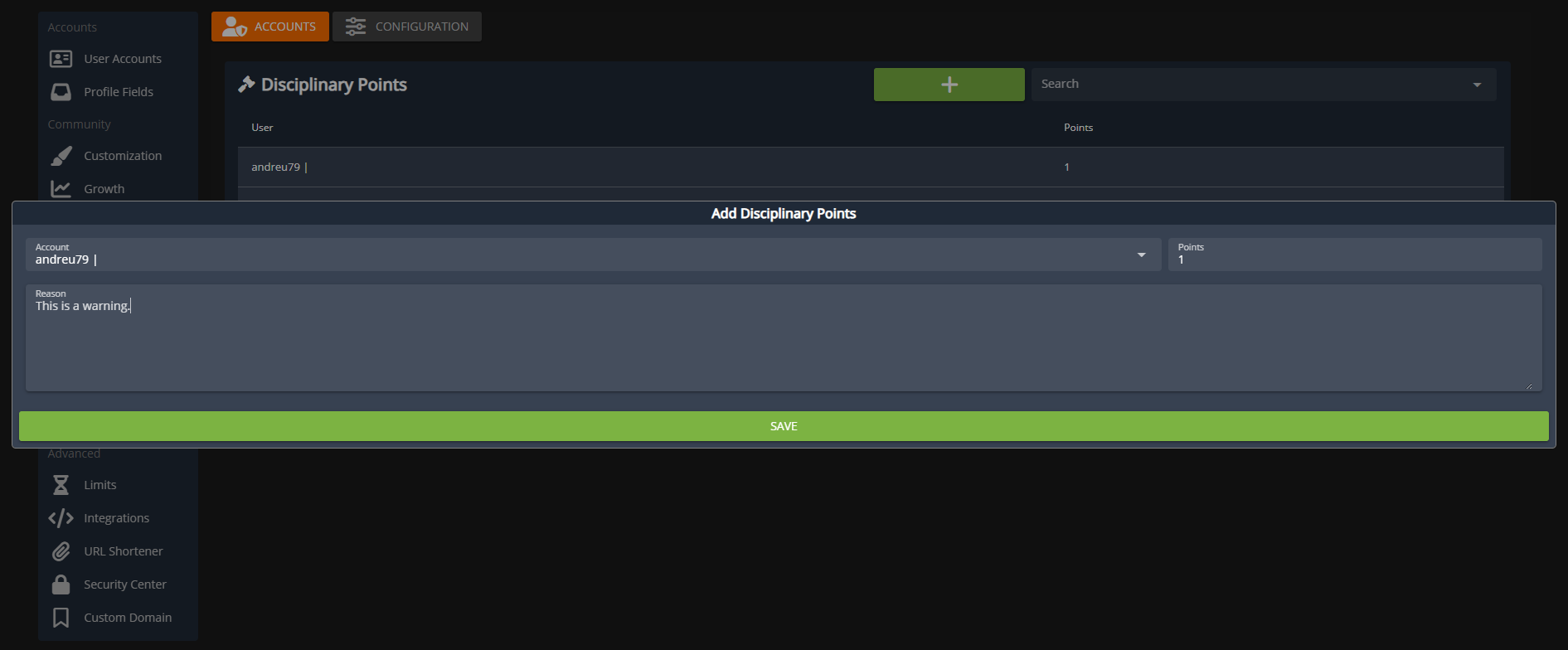Switch to the Configuration tab
This screenshot has height=650, width=1568.
click(x=406, y=27)
